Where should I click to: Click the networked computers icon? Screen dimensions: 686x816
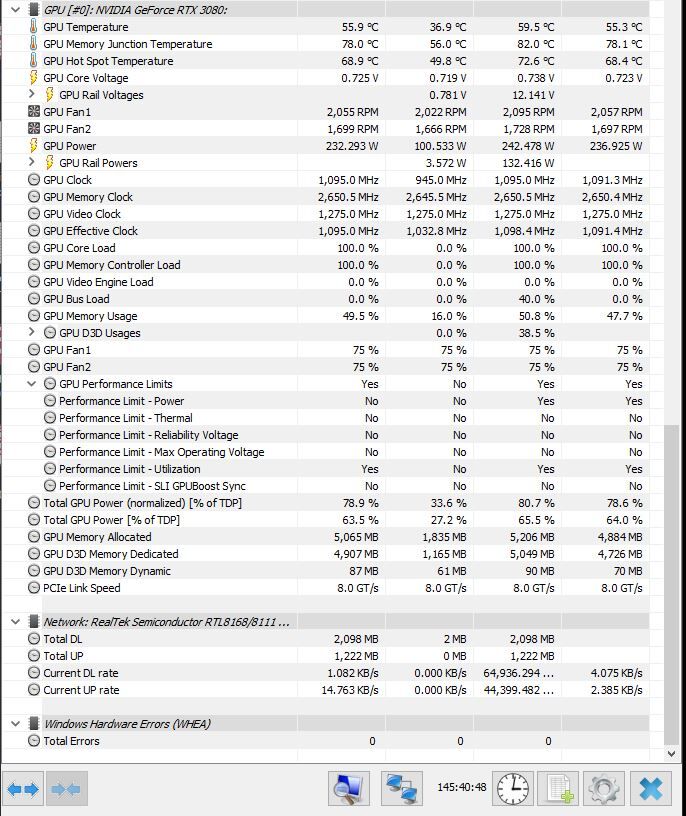tap(402, 789)
